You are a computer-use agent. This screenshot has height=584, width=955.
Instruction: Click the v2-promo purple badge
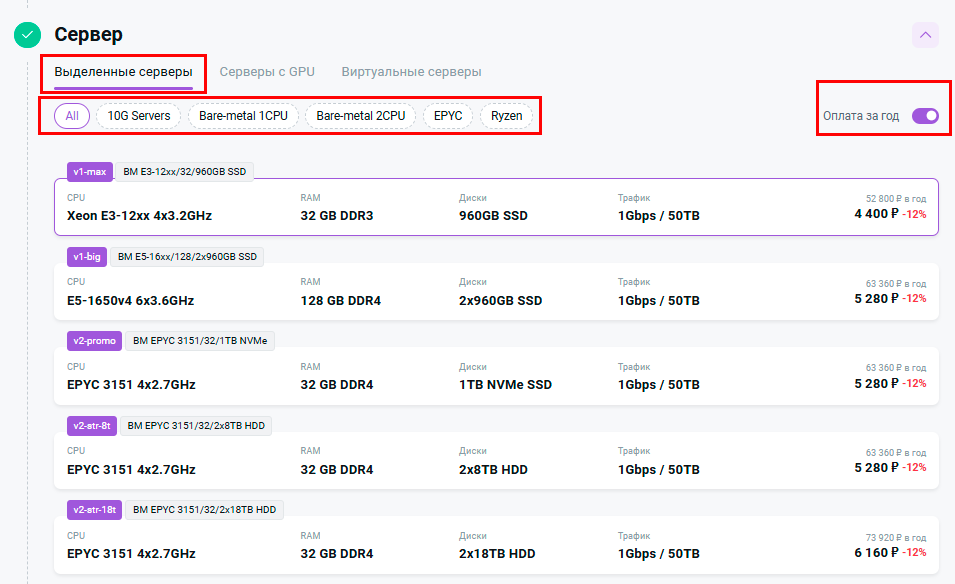(94, 341)
